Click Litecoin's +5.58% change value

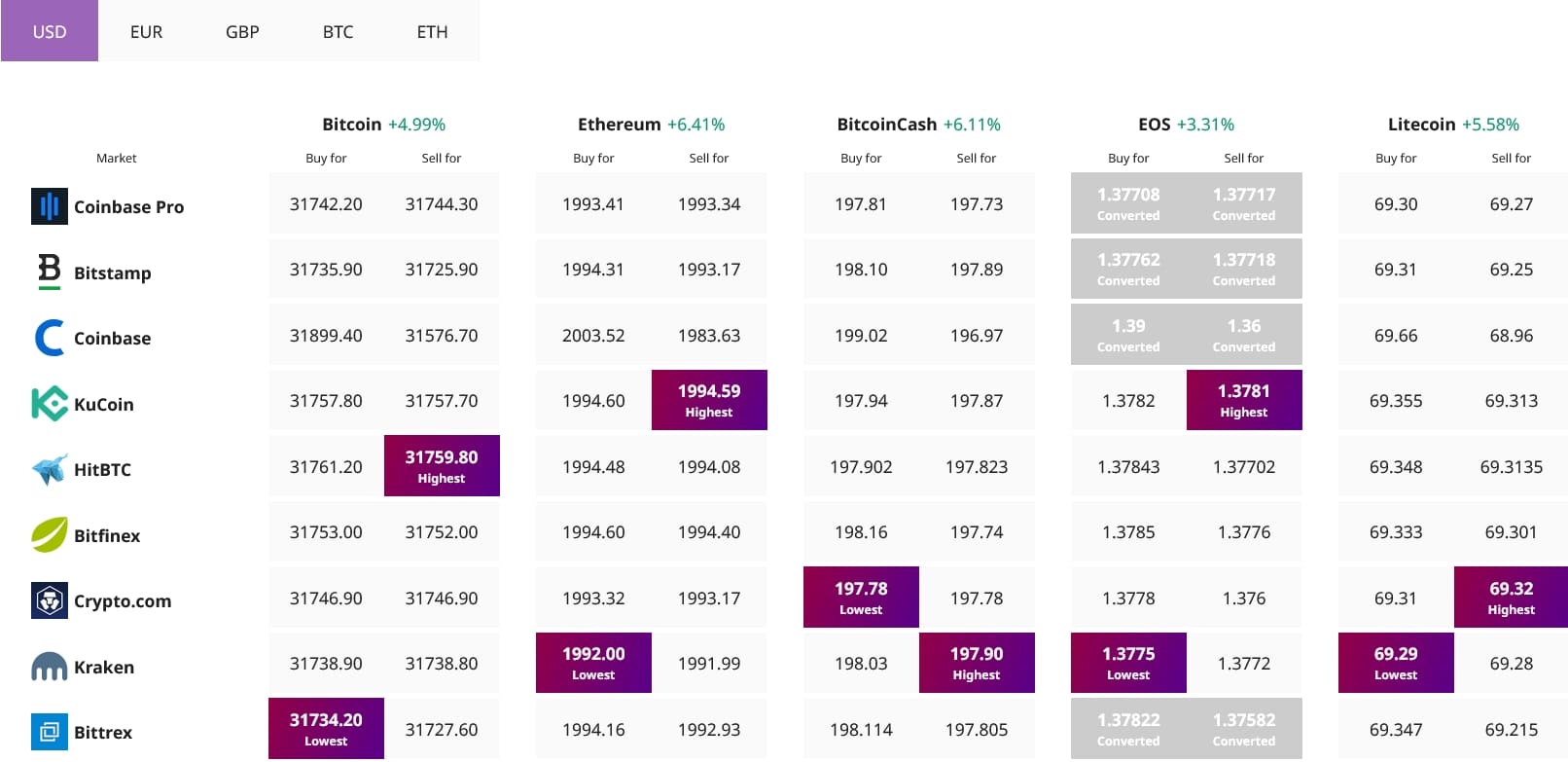[x=1490, y=124]
